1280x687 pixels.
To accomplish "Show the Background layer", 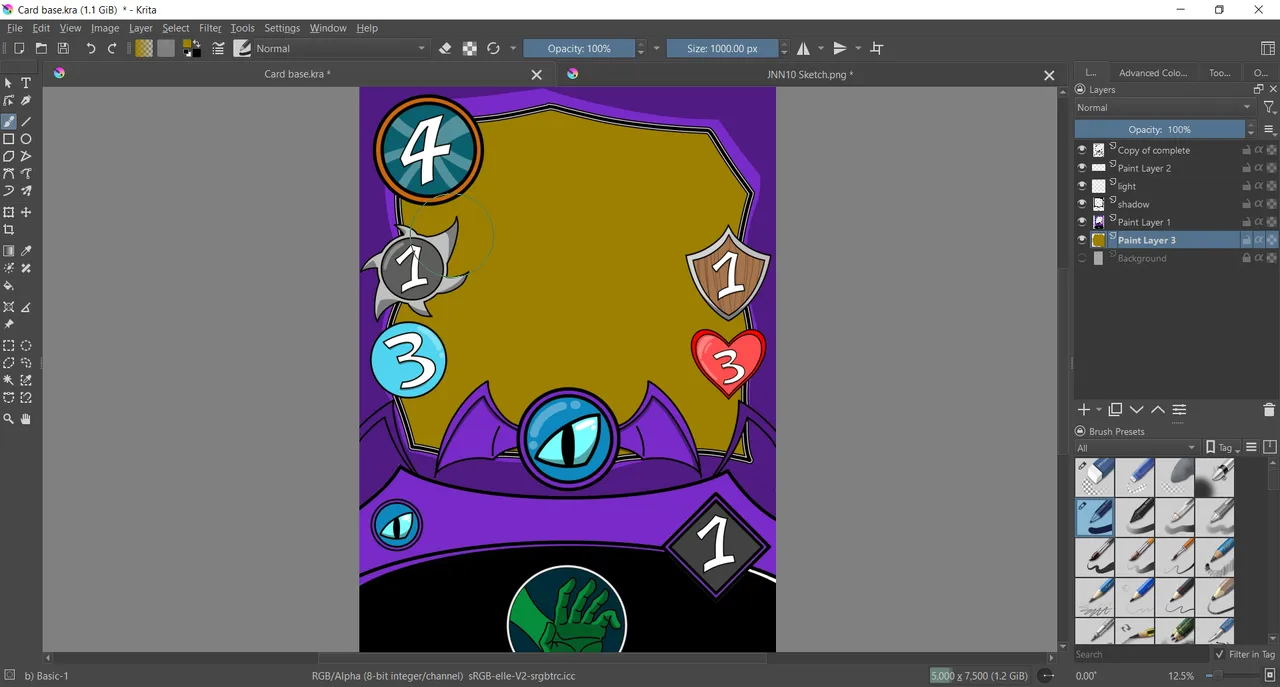I will (1081, 258).
